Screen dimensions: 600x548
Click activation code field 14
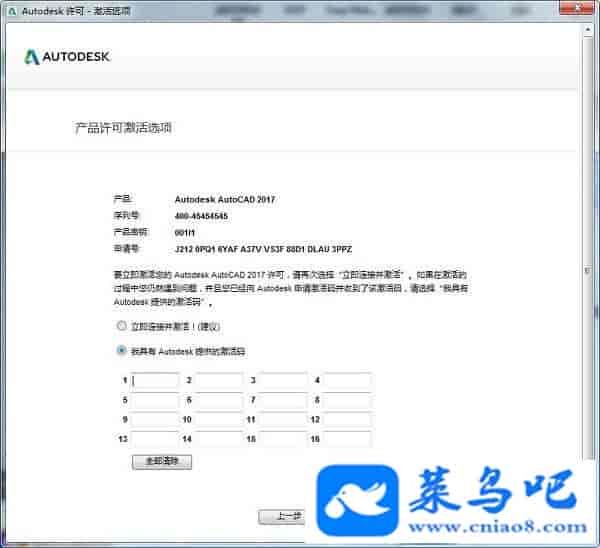click(x=219, y=439)
